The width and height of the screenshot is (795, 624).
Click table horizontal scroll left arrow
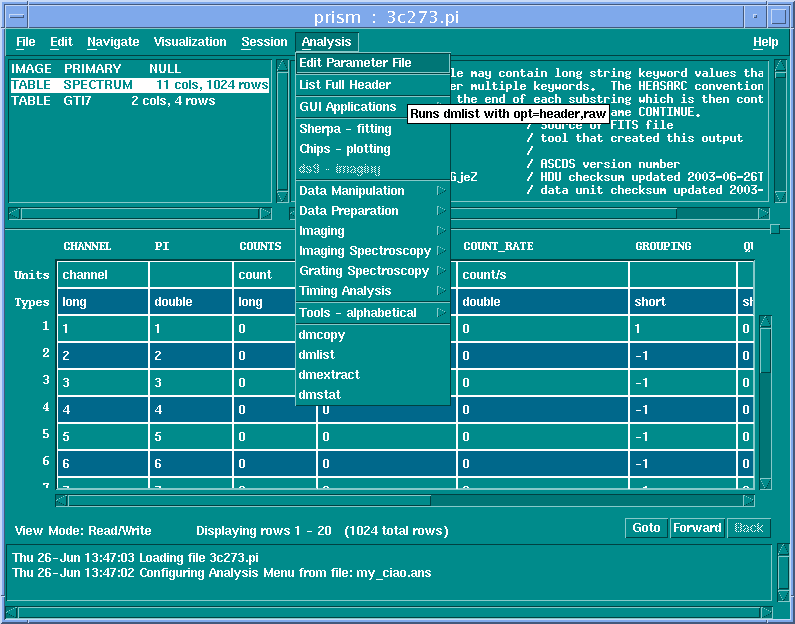click(61, 501)
